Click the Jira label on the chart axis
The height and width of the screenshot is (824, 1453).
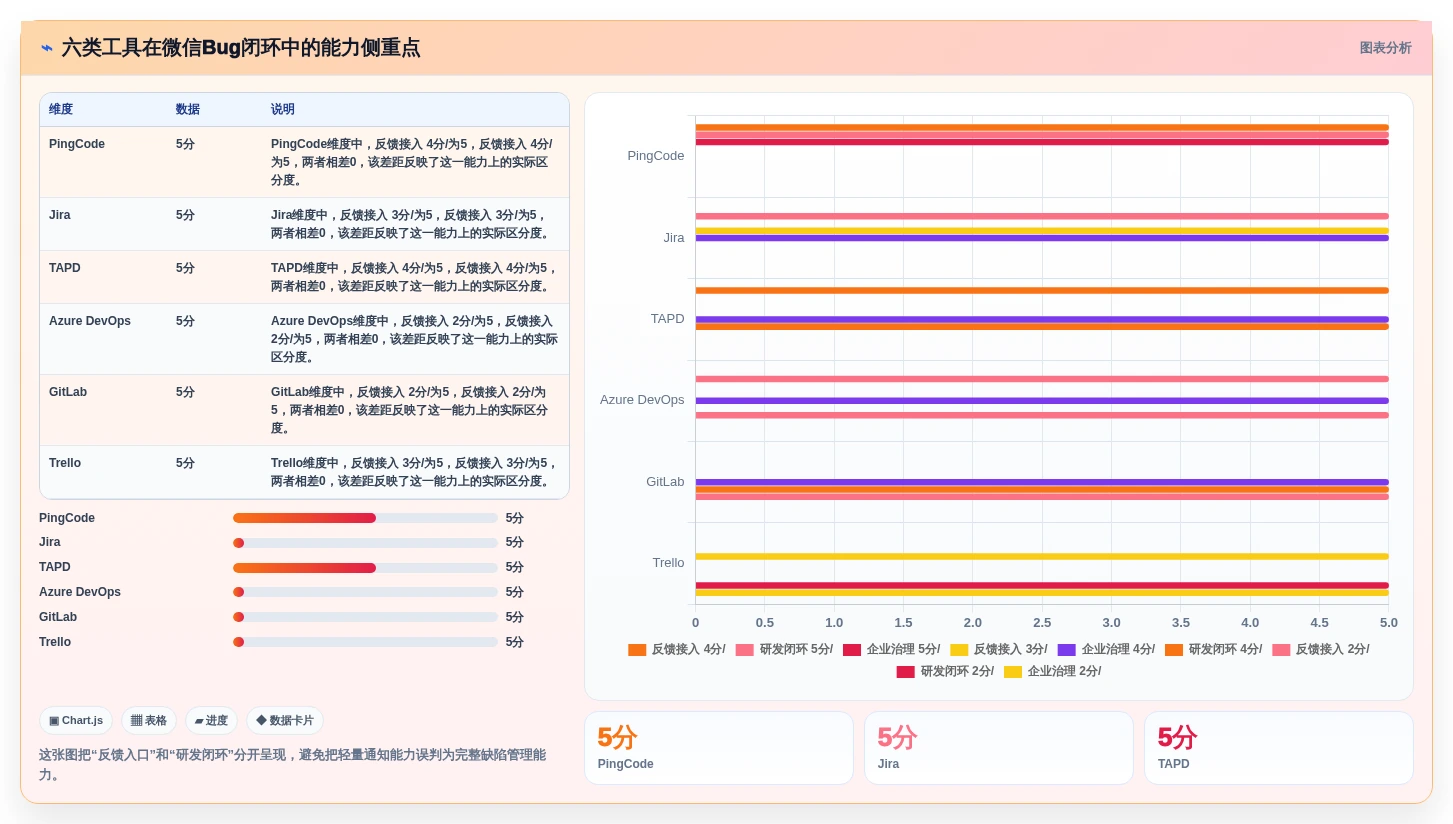(674, 238)
